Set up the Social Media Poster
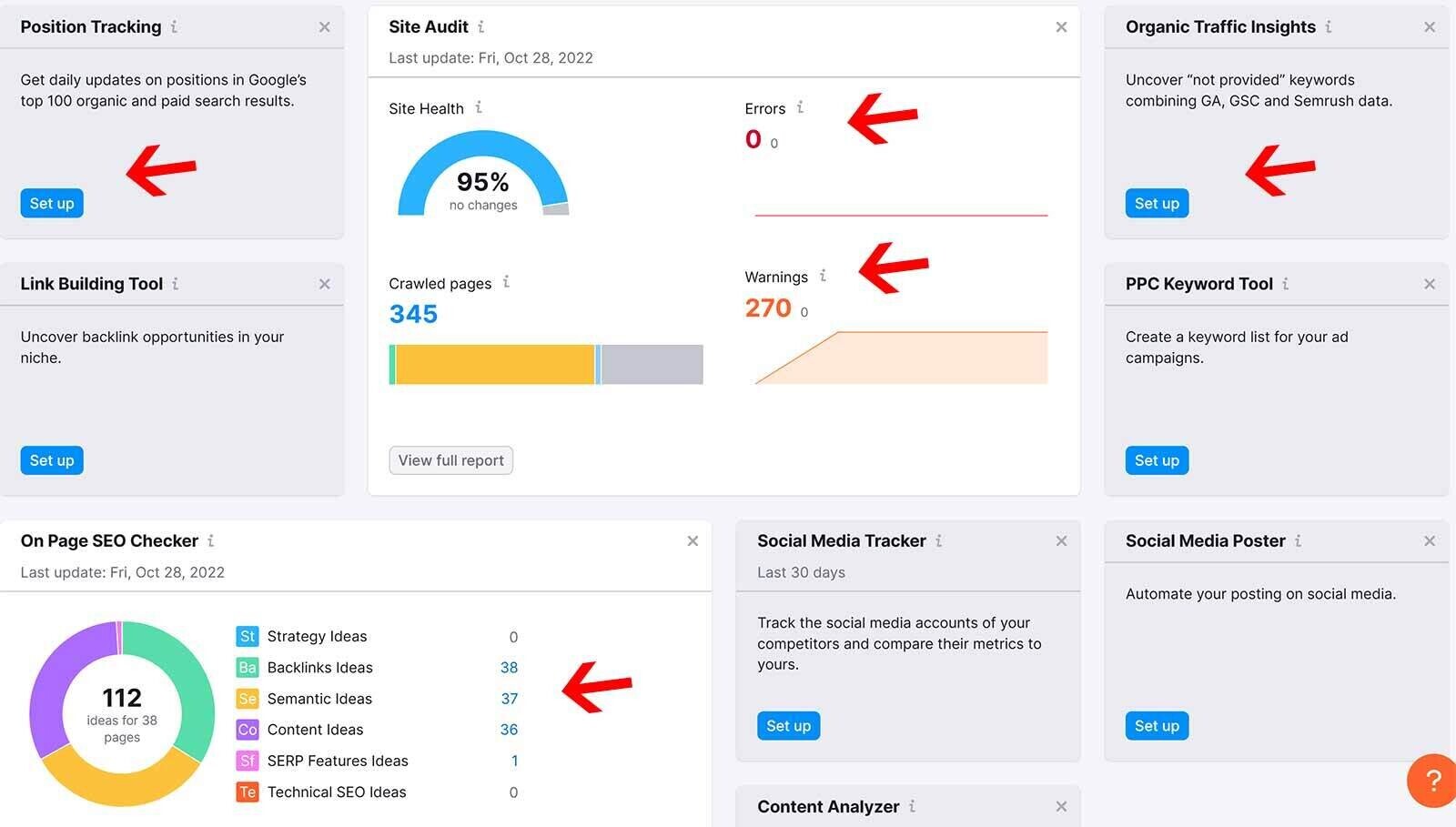Image resolution: width=1456 pixels, height=827 pixels. pos(1156,726)
